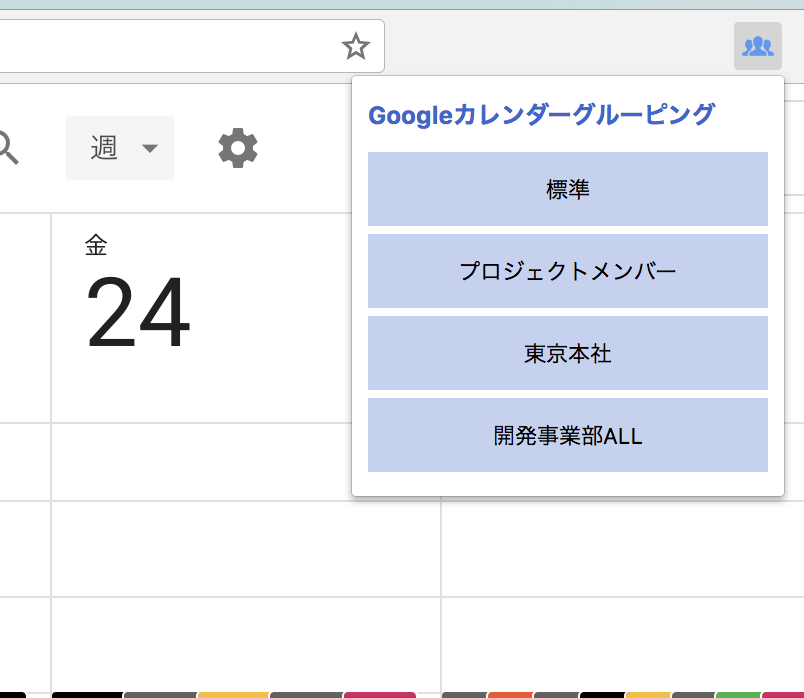
Task: Select the プロジェクトメンバー group
Action: click(x=568, y=271)
